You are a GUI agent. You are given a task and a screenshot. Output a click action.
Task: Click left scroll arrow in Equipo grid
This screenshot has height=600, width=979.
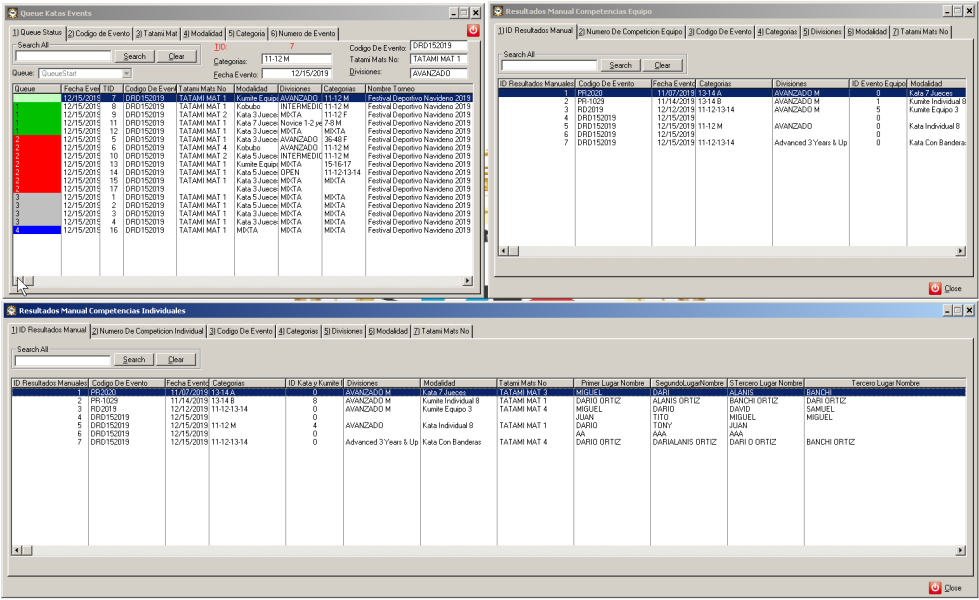coord(503,251)
